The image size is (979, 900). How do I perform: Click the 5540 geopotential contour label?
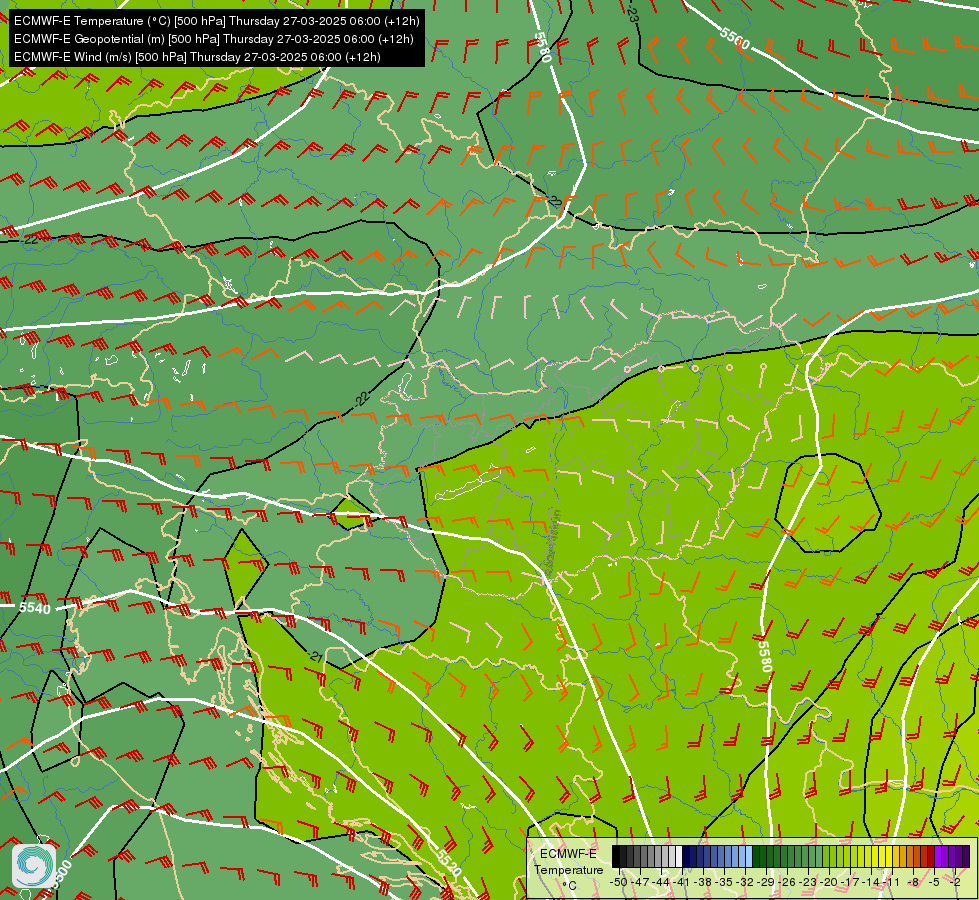[x=35, y=608]
